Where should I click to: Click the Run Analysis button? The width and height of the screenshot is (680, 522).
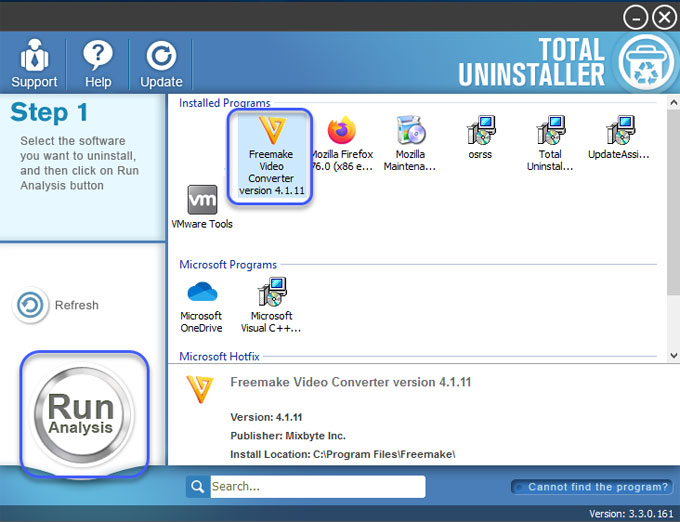click(82, 413)
